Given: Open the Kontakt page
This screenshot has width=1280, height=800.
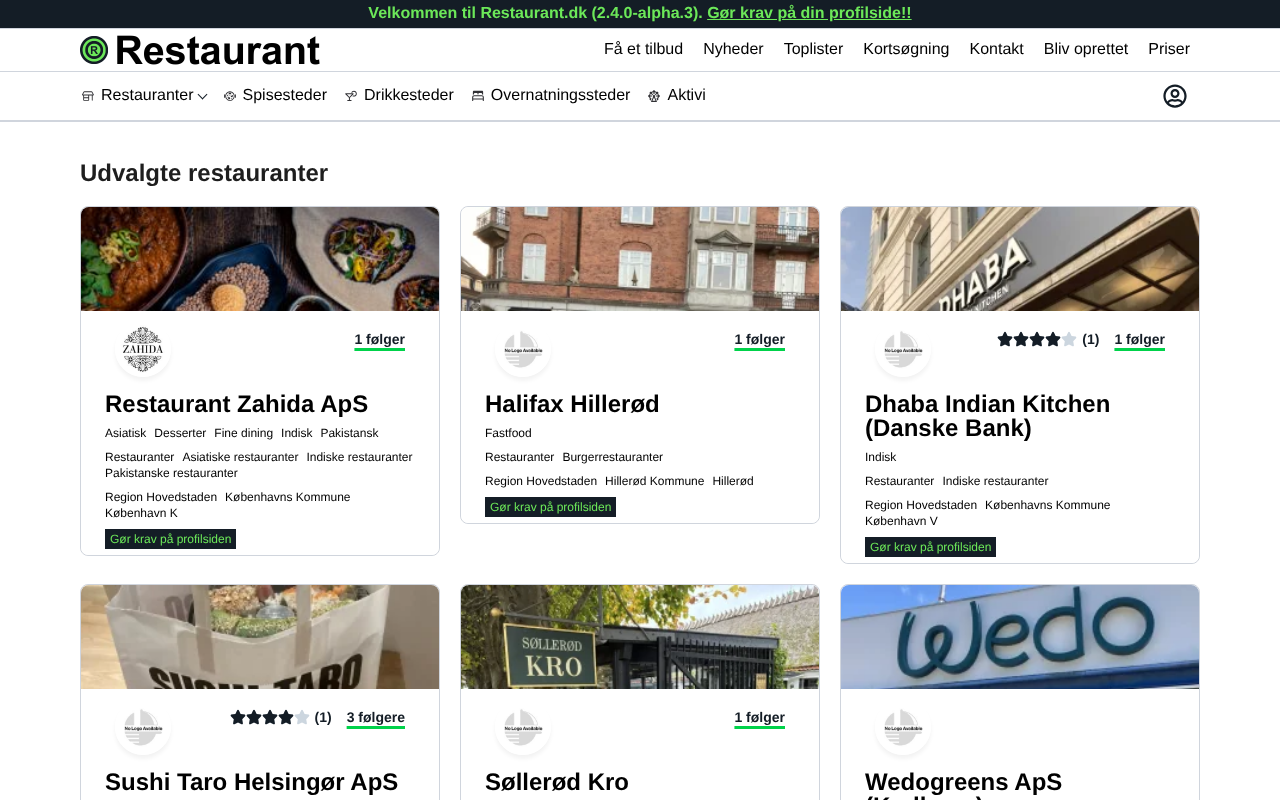Looking at the screenshot, I should pos(997,49).
